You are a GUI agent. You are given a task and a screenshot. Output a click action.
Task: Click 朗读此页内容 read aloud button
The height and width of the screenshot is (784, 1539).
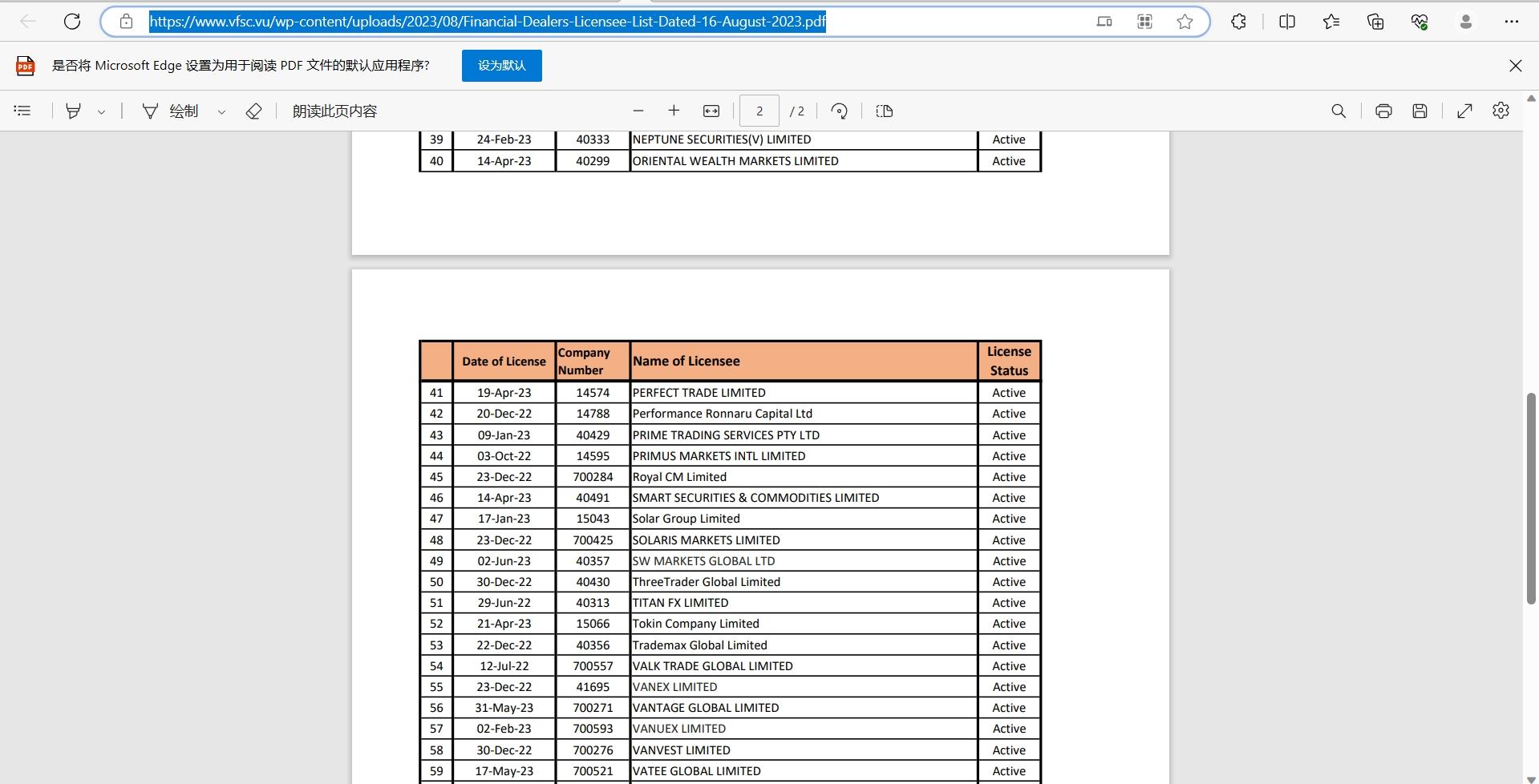[x=334, y=111]
